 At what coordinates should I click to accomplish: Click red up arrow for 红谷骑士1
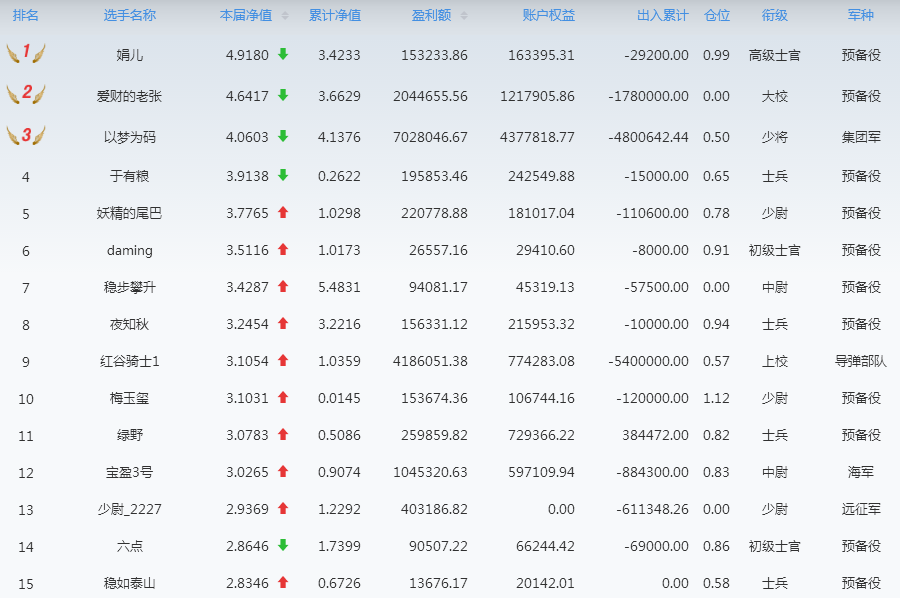pyautogui.click(x=283, y=360)
